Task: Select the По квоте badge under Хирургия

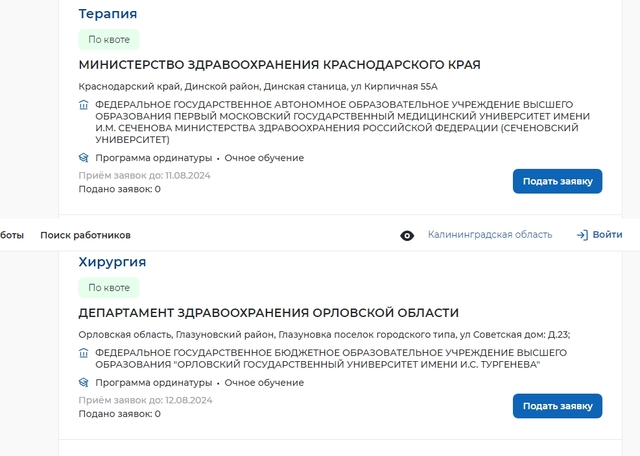Action: pos(109,288)
